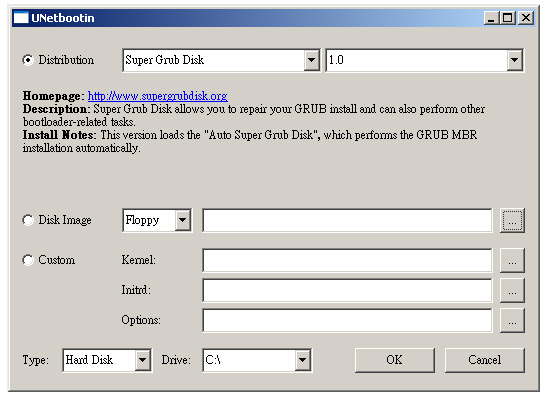Viewport: 545px width, 398px height.
Task: Open the C:\ drive dropdown
Action: tap(257, 360)
